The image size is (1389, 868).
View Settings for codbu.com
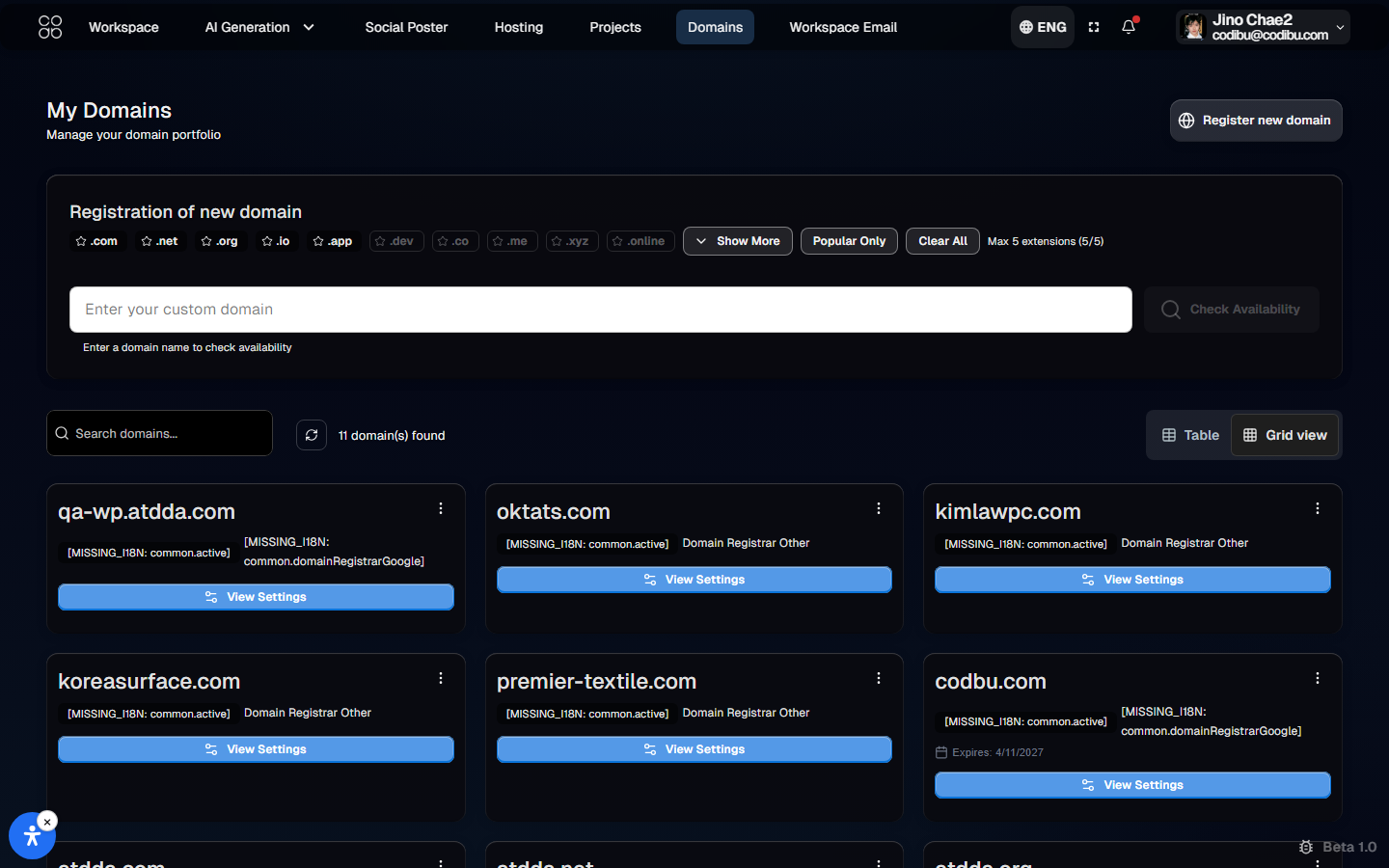click(1132, 785)
